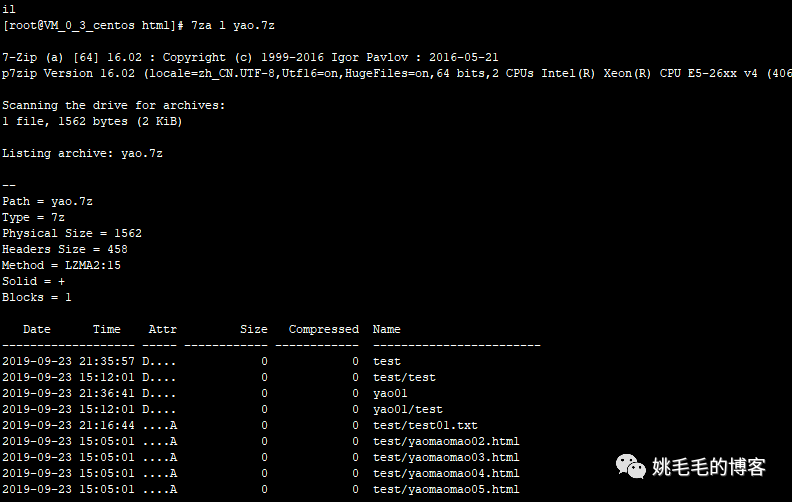Click the 'Compressed' column header
Image resolution: width=792 pixels, height=502 pixels.
coord(324,329)
